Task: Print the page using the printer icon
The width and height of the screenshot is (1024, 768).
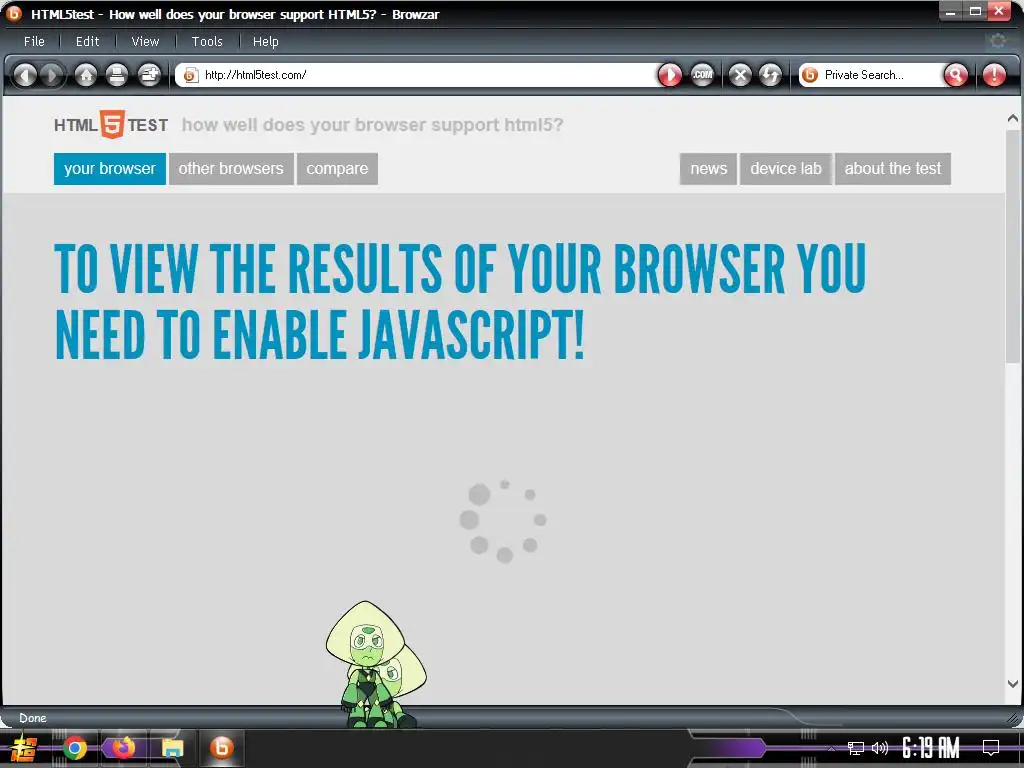Action: pyautogui.click(x=117, y=75)
